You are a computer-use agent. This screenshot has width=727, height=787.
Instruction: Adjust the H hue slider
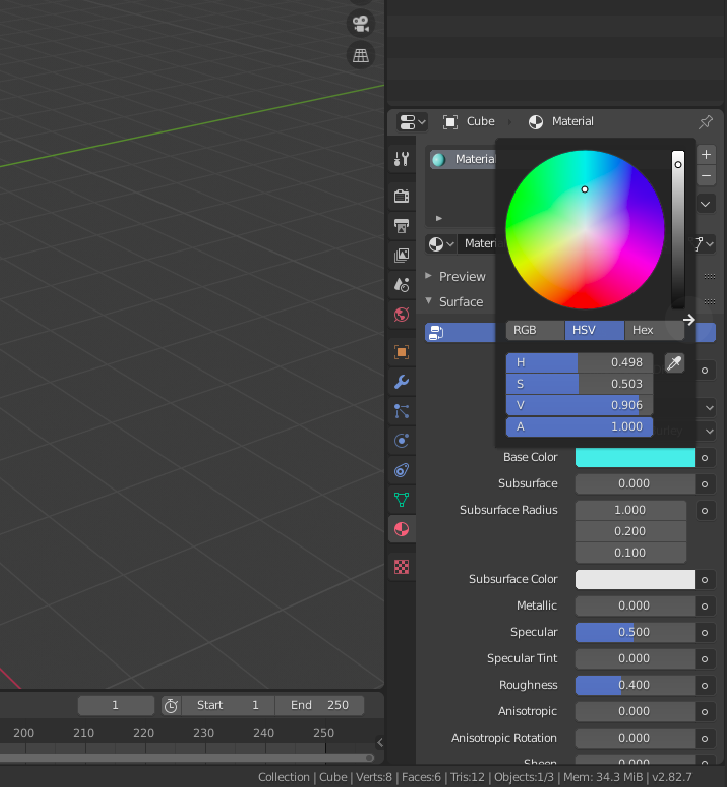[x=579, y=362]
